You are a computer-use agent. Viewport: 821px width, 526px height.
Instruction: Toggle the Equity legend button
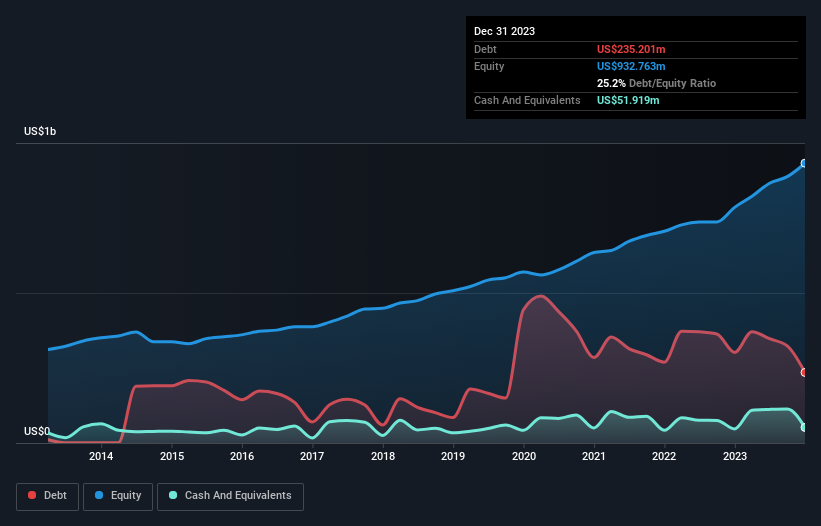118,496
